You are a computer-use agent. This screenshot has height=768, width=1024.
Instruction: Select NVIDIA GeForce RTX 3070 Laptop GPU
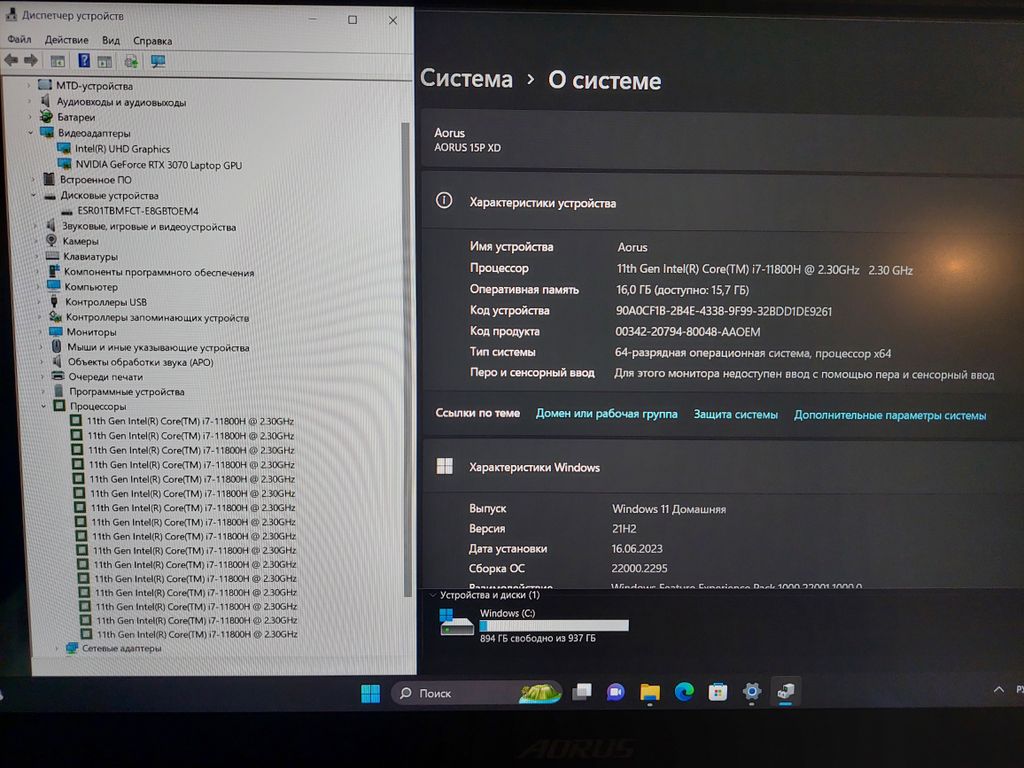click(159, 165)
